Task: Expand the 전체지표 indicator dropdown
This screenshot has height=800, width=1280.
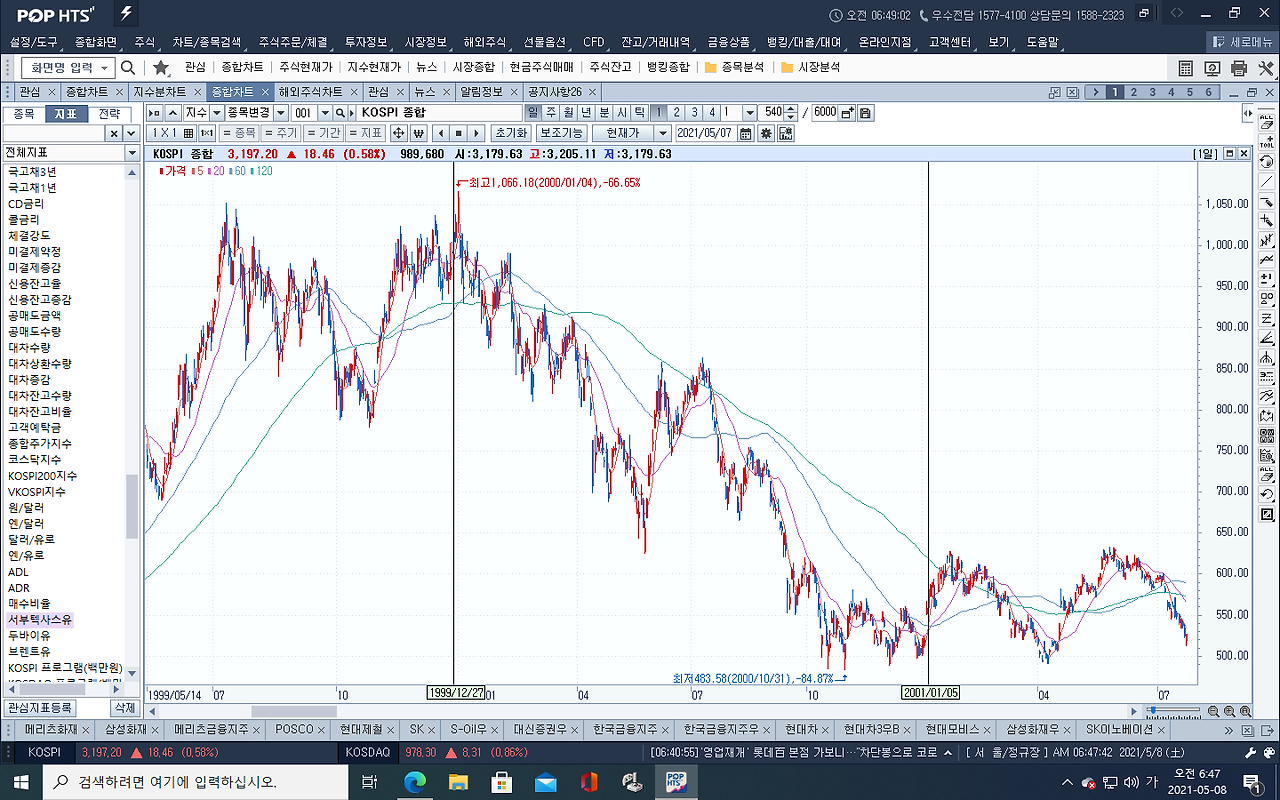Action: 132,153
